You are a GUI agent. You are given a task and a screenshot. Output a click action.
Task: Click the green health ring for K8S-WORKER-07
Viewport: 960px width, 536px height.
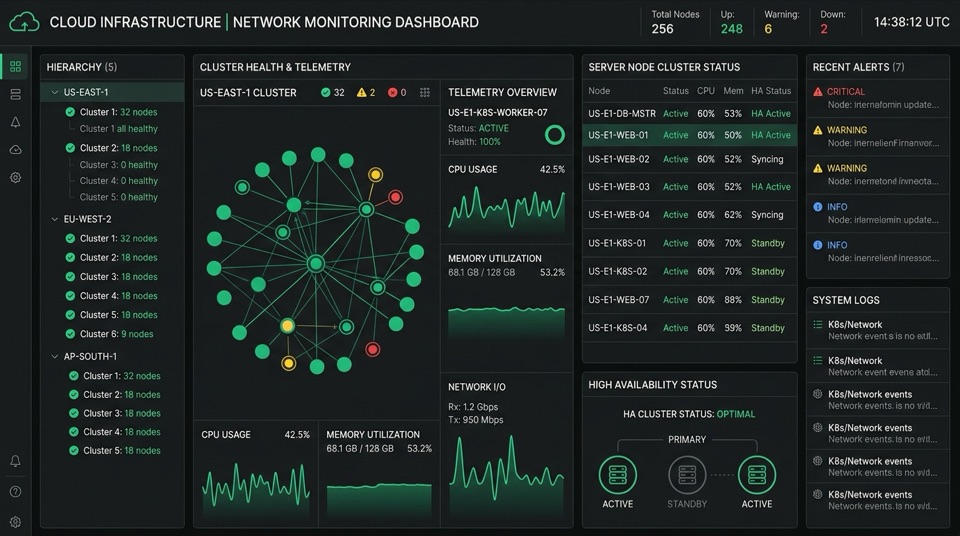(555, 135)
